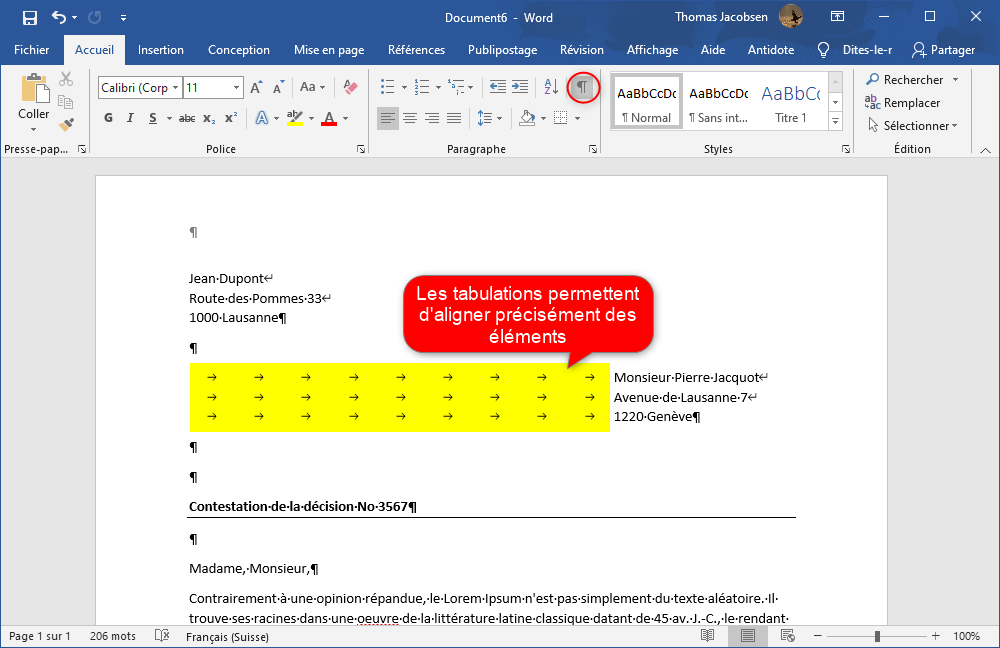Go to the Références tab
The height and width of the screenshot is (648, 1000).
(x=416, y=50)
